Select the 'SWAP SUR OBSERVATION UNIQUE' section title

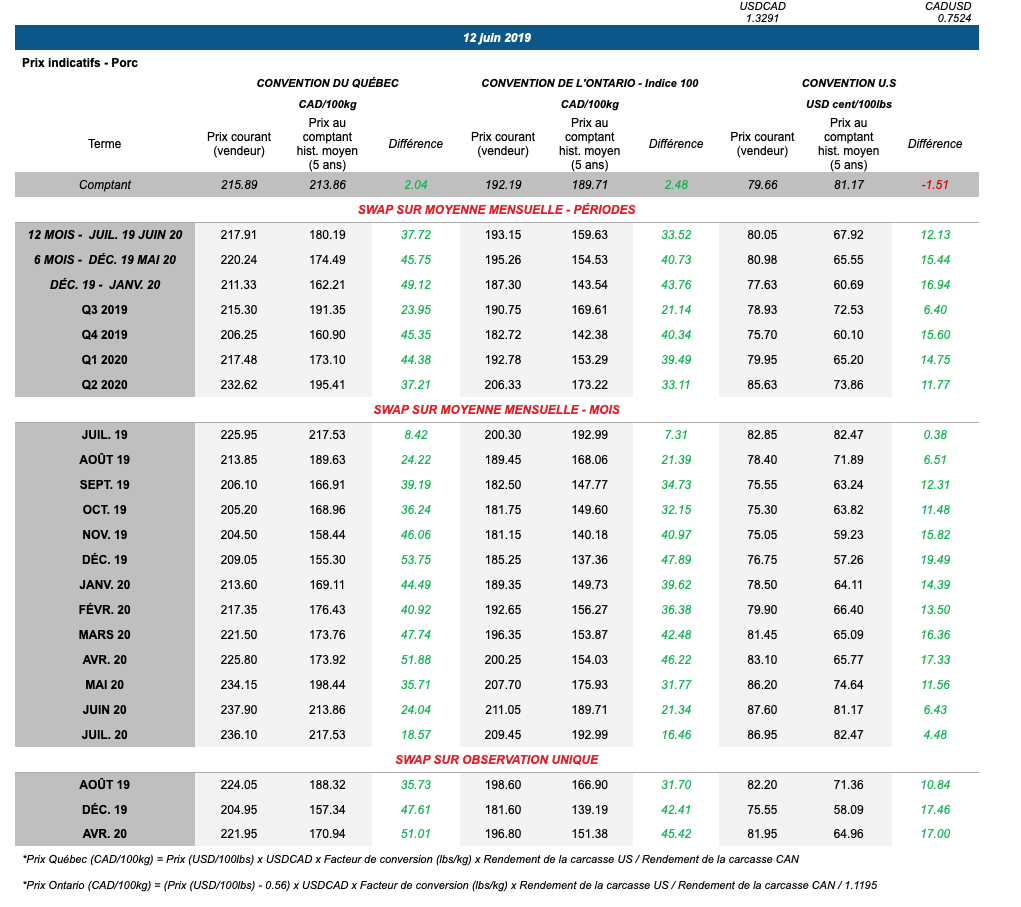coord(496,760)
